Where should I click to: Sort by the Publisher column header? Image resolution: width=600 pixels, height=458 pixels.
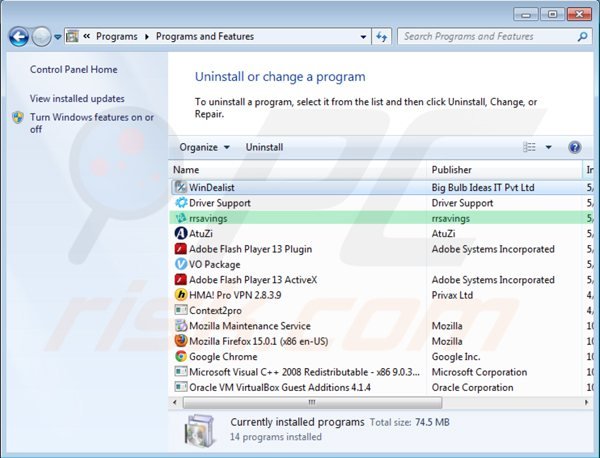click(504, 170)
